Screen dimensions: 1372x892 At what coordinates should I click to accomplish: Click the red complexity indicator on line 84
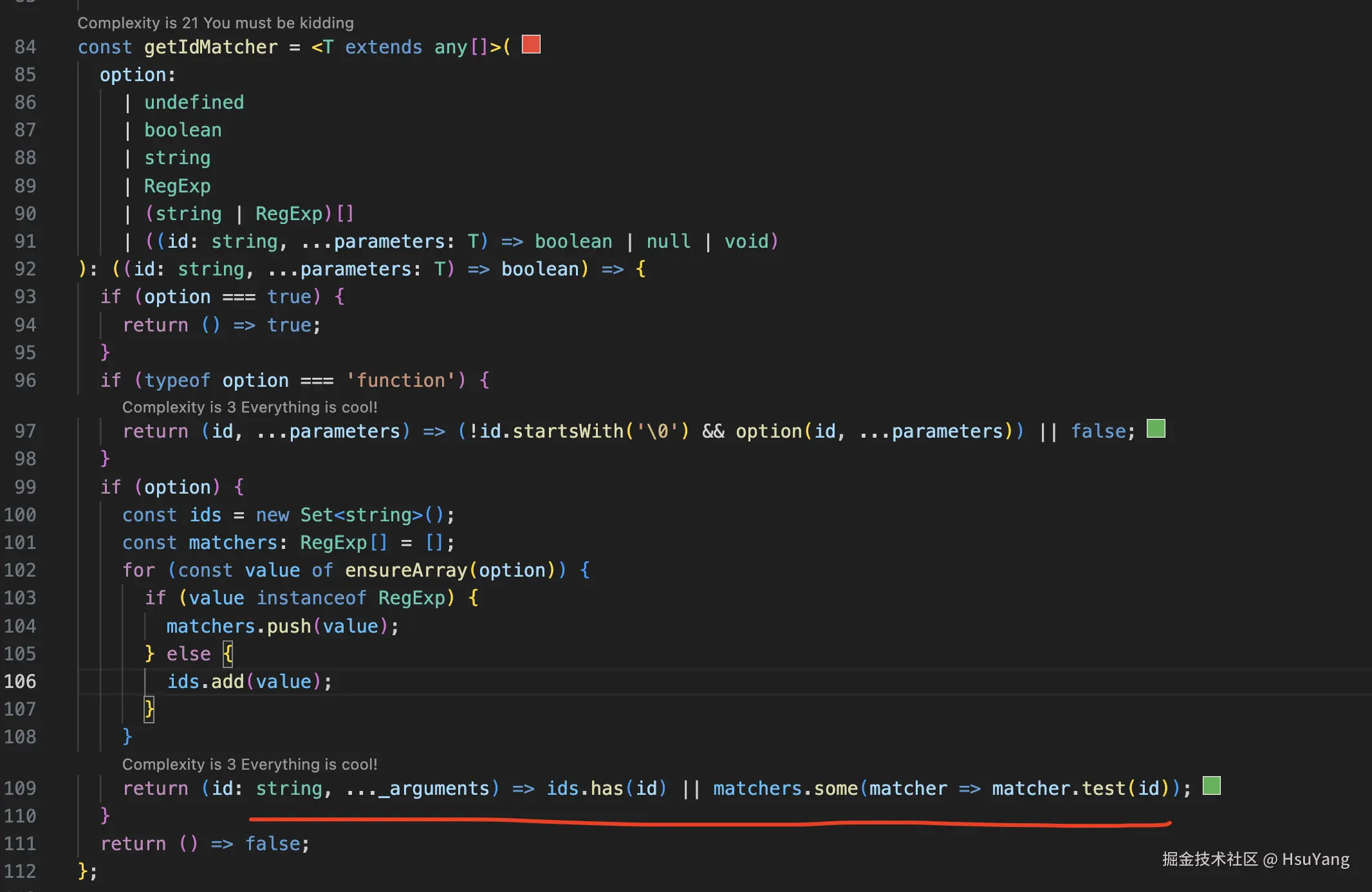[x=531, y=44]
